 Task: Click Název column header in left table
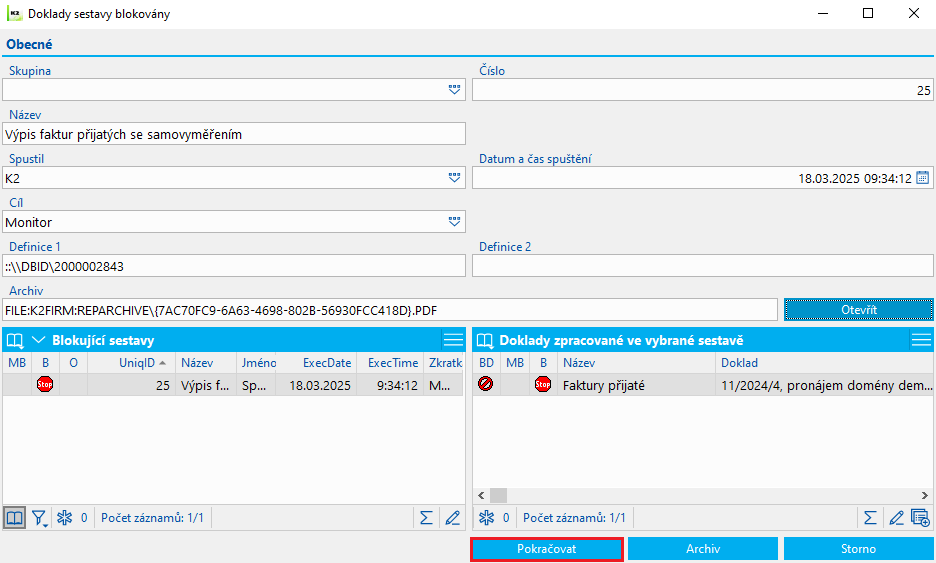(205, 362)
